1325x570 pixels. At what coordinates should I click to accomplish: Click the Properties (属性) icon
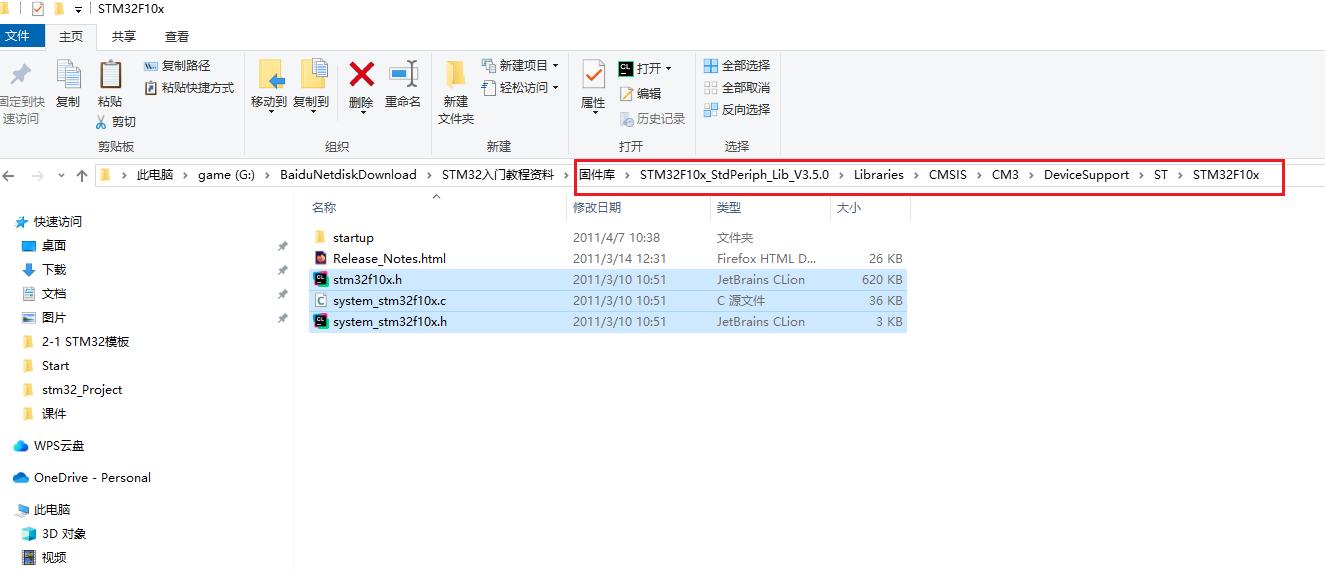click(593, 74)
